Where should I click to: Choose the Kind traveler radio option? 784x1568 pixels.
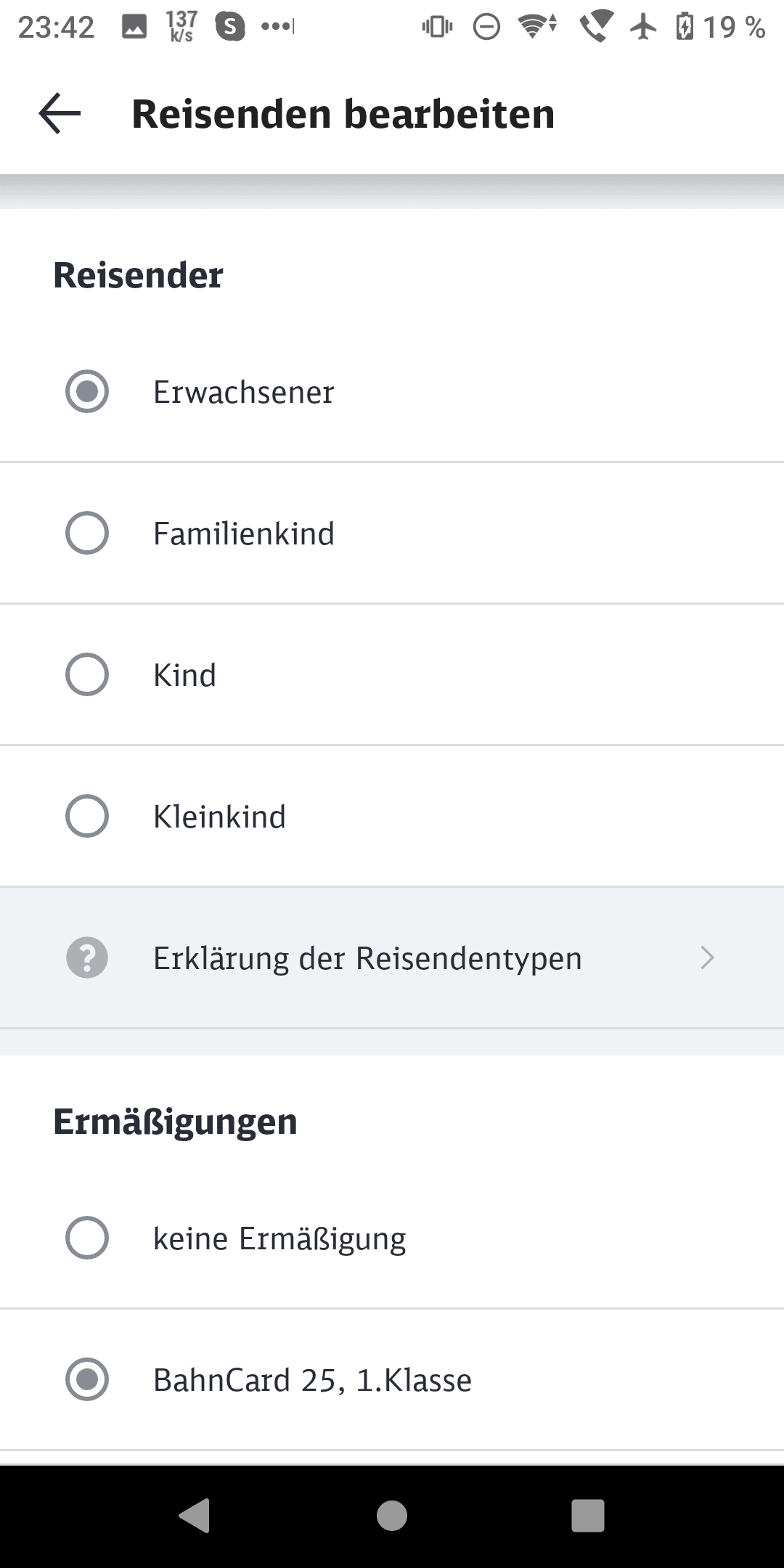click(87, 675)
